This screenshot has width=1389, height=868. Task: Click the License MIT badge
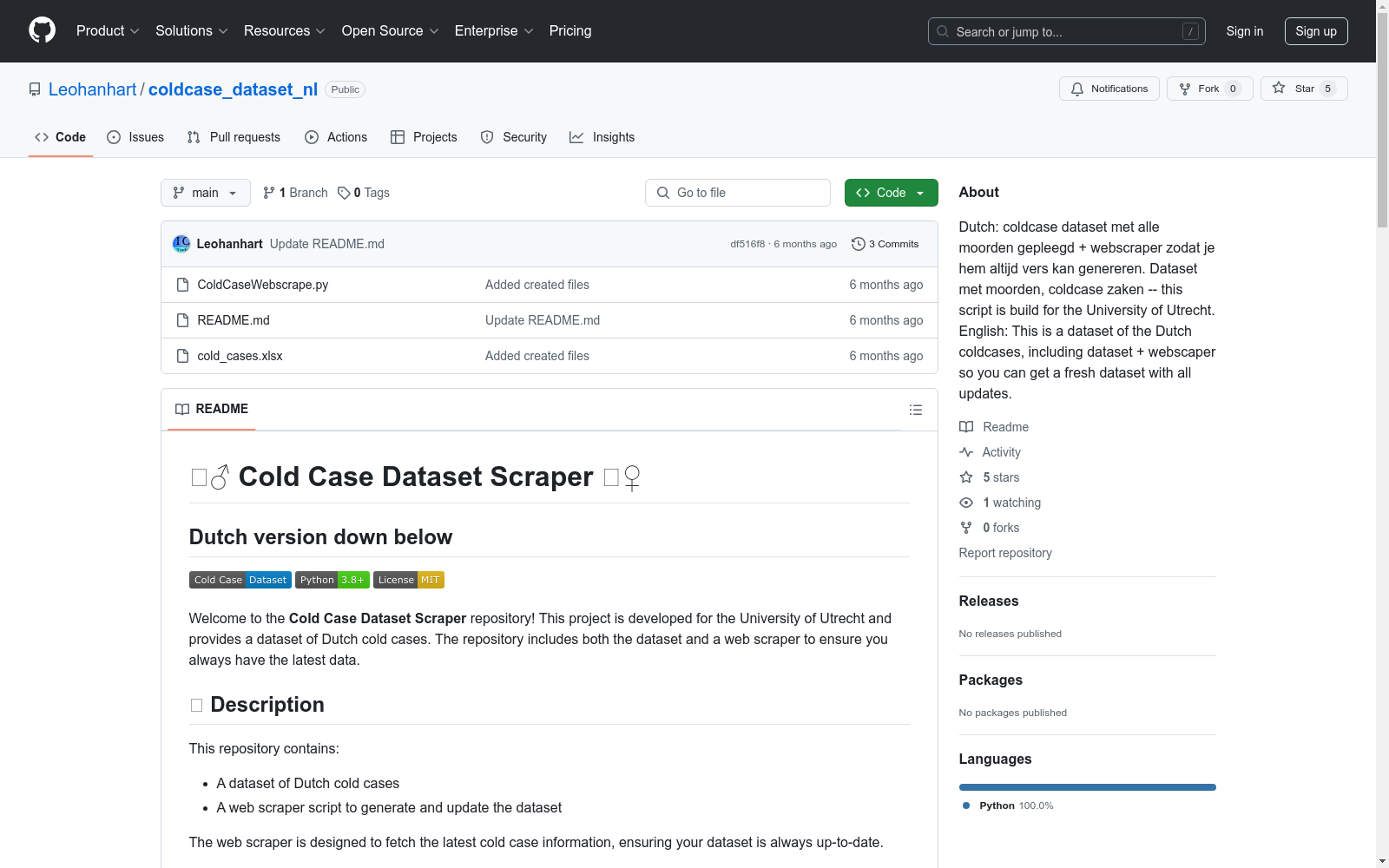click(409, 580)
